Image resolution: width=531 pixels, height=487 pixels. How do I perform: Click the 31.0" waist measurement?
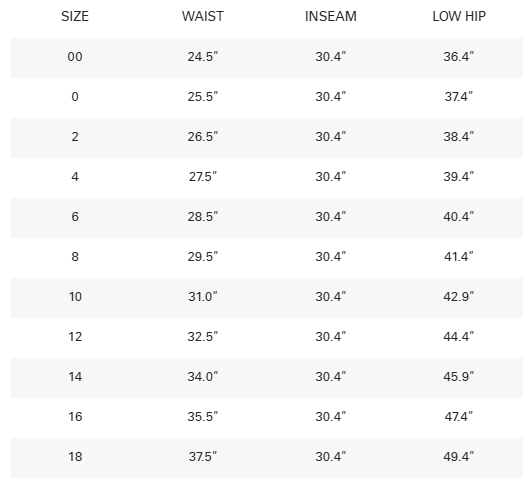click(x=203, y=296)
